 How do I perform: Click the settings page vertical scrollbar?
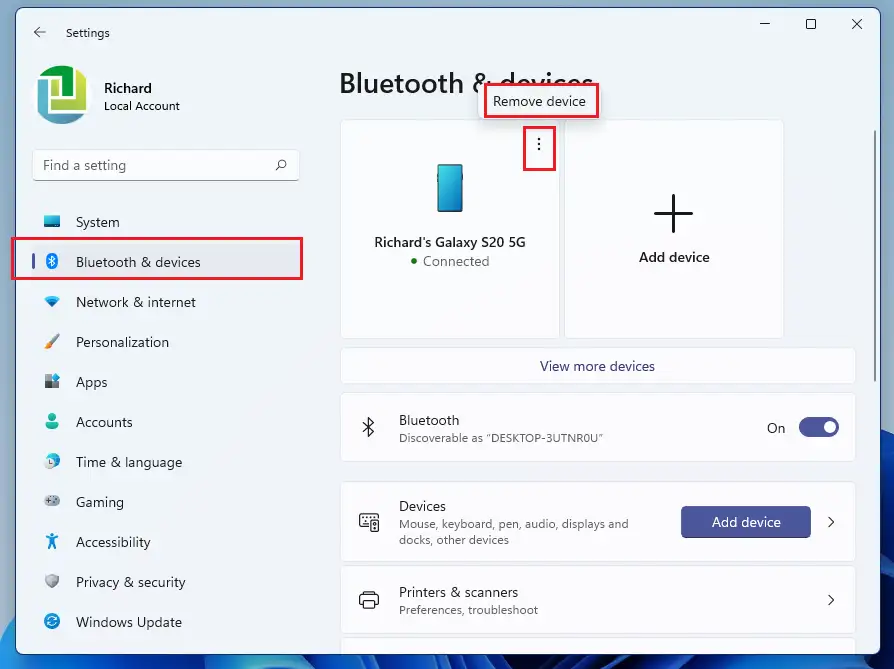click(x=875, y=256)
